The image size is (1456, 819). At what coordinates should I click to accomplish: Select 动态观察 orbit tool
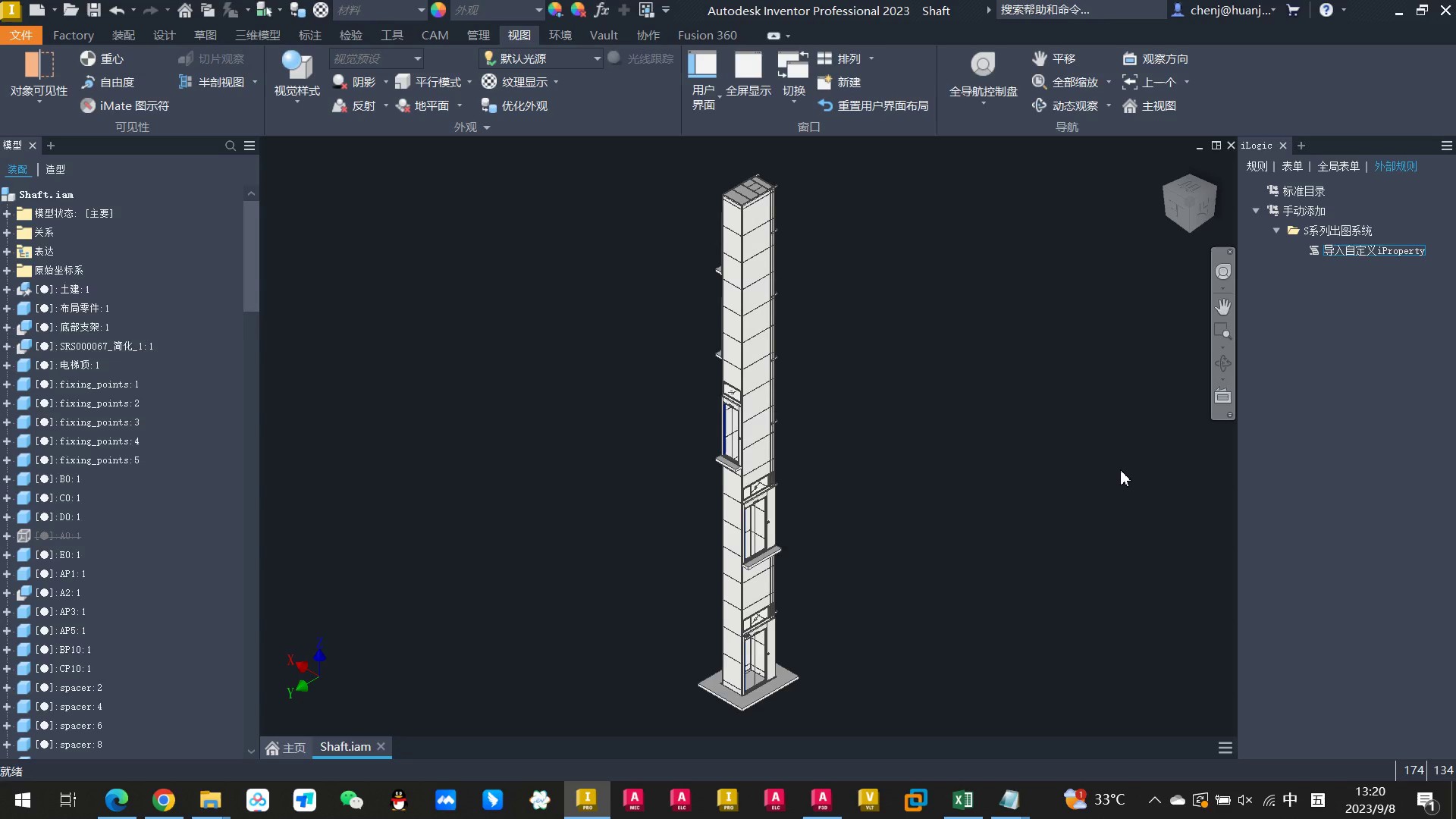click(1065, 105)
